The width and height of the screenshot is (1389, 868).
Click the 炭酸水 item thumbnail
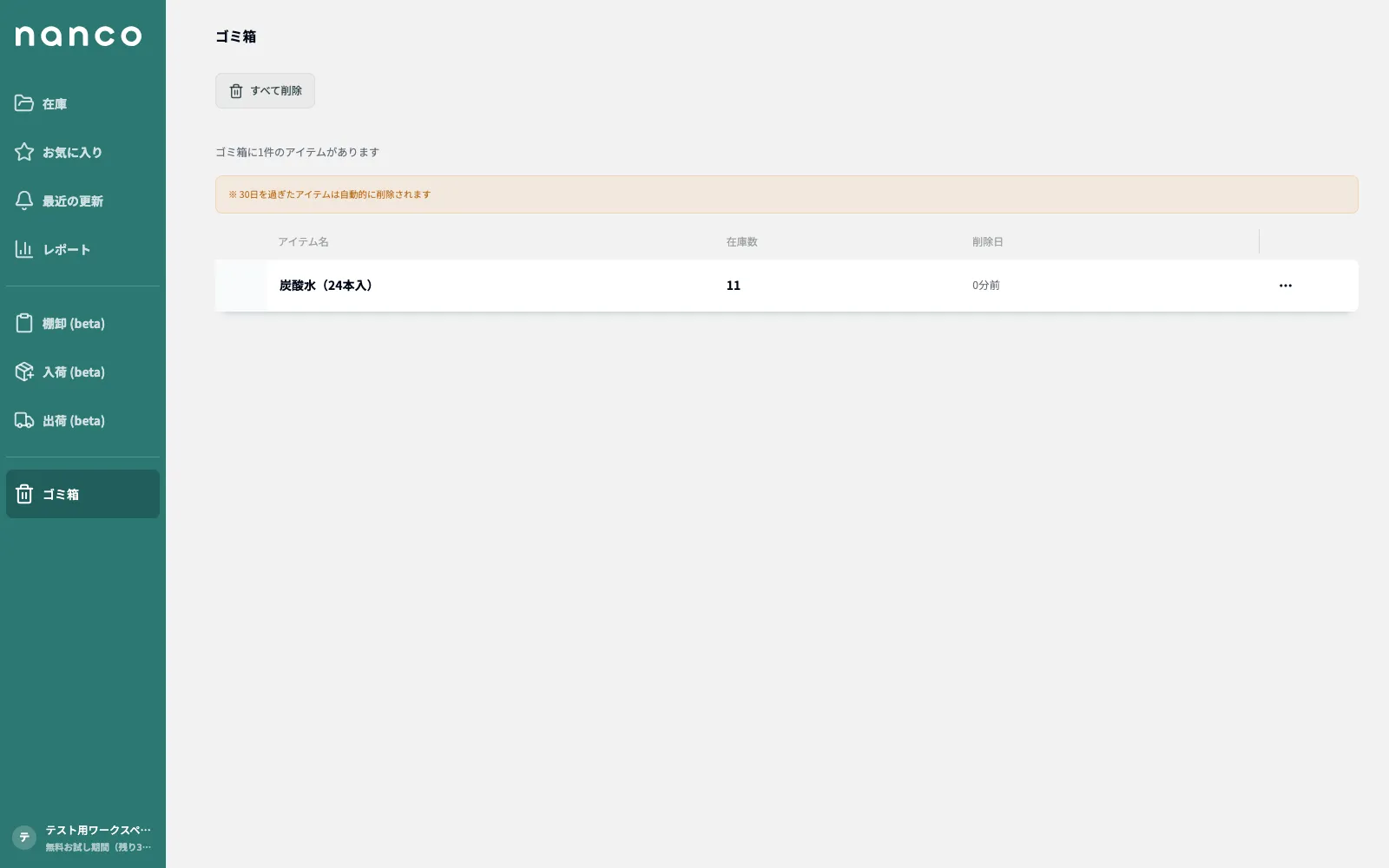coord(241,286)
